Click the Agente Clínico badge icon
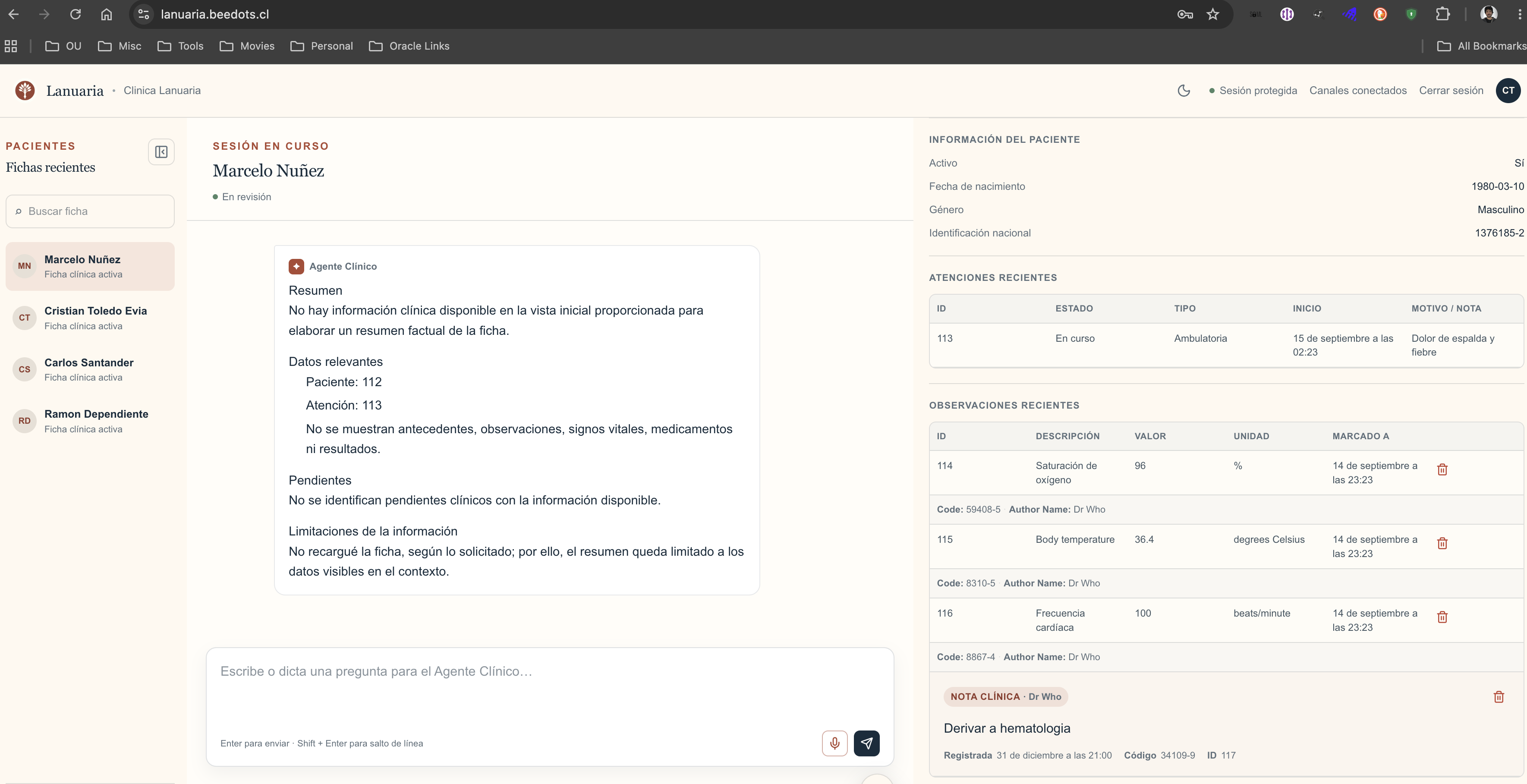 tap(296, 267)
